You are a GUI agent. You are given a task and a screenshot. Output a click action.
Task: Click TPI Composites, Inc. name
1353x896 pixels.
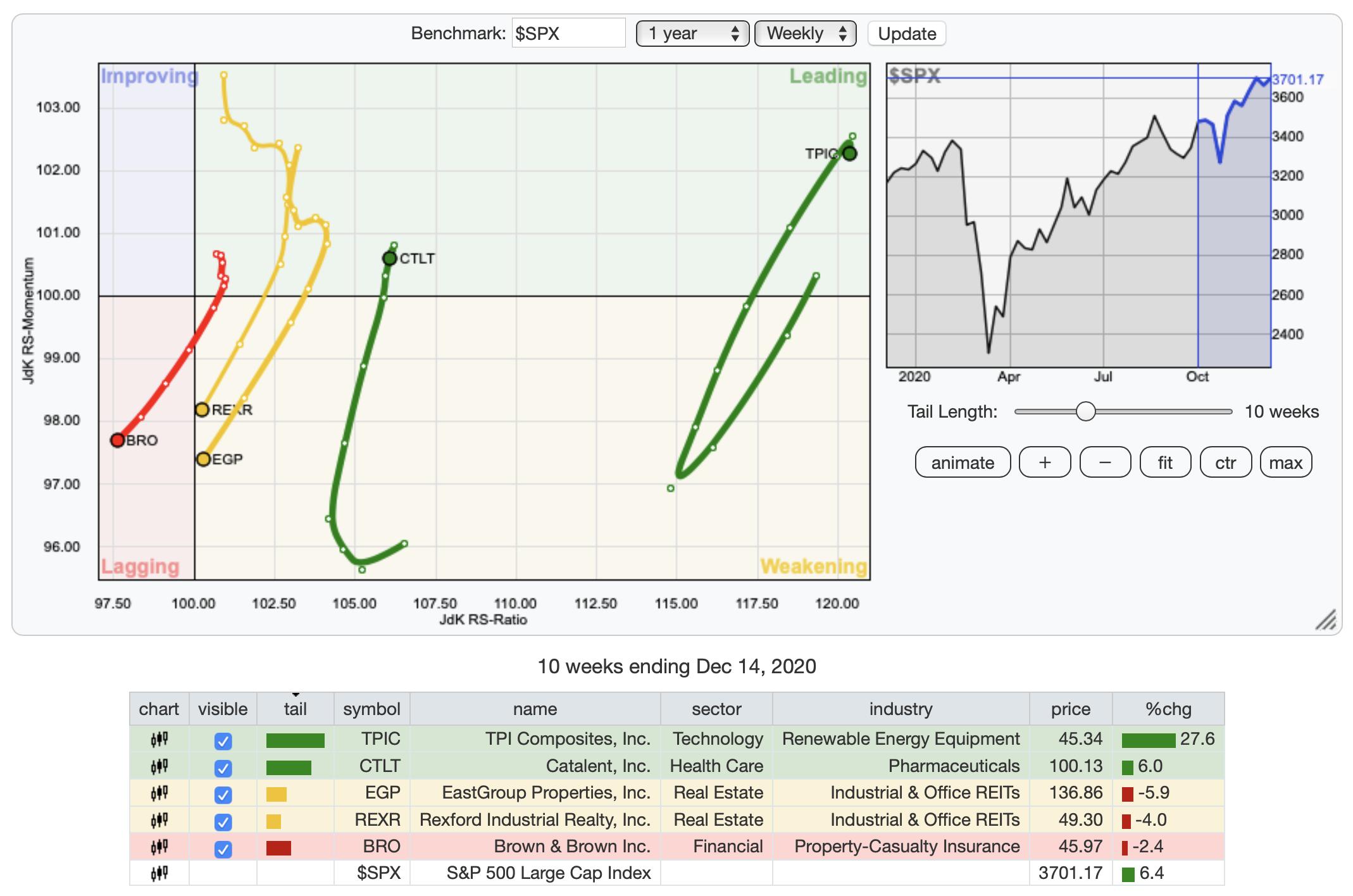coord(568,738)
